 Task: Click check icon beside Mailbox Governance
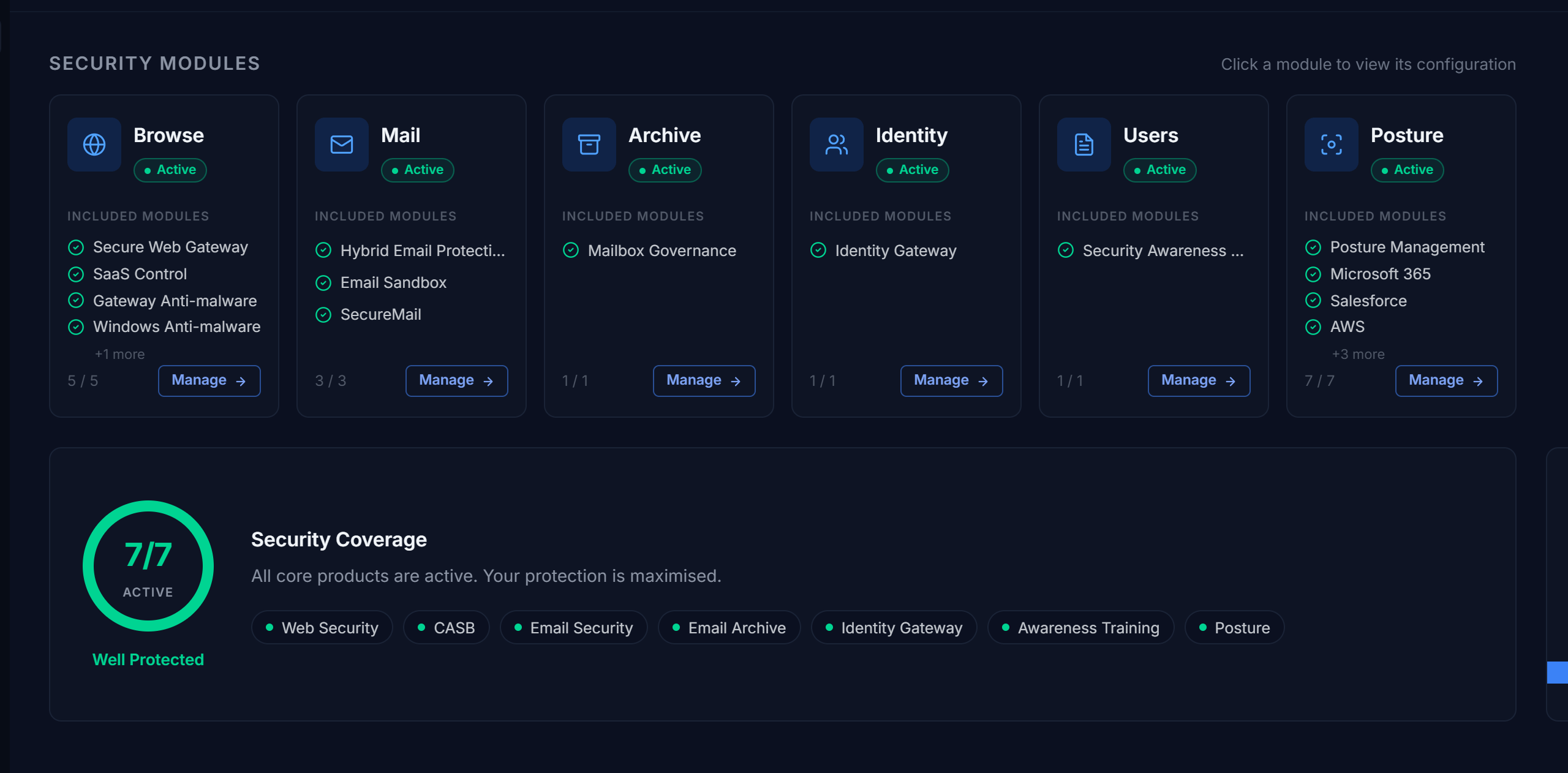pos(571,251)
